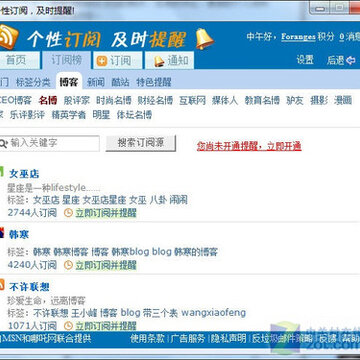Click the 后退 back link

(x=335, y=60)
